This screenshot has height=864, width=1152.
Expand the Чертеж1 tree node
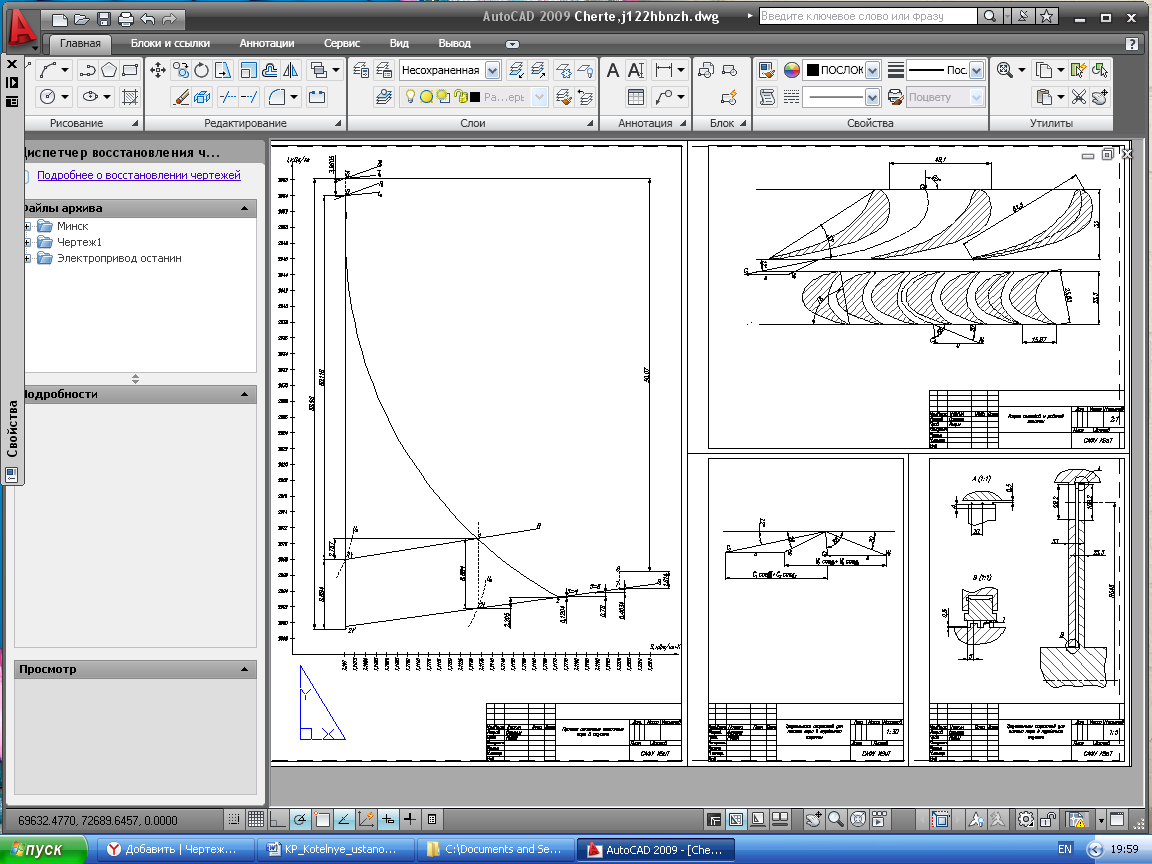(x=27, y=242)
